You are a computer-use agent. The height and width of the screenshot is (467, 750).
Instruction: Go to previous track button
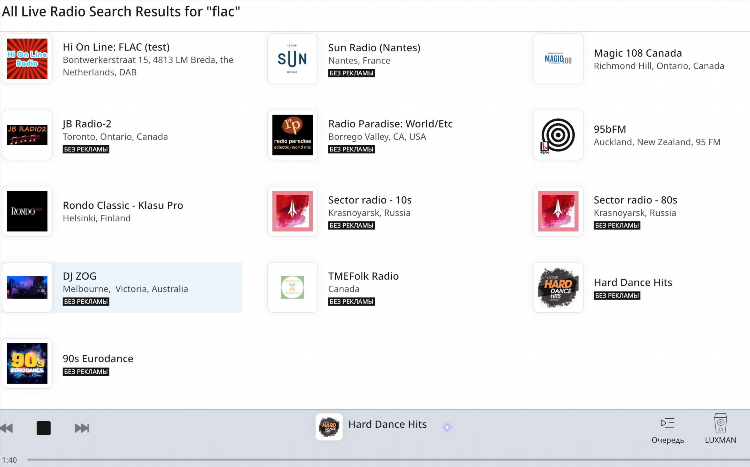tap(6, 428)
